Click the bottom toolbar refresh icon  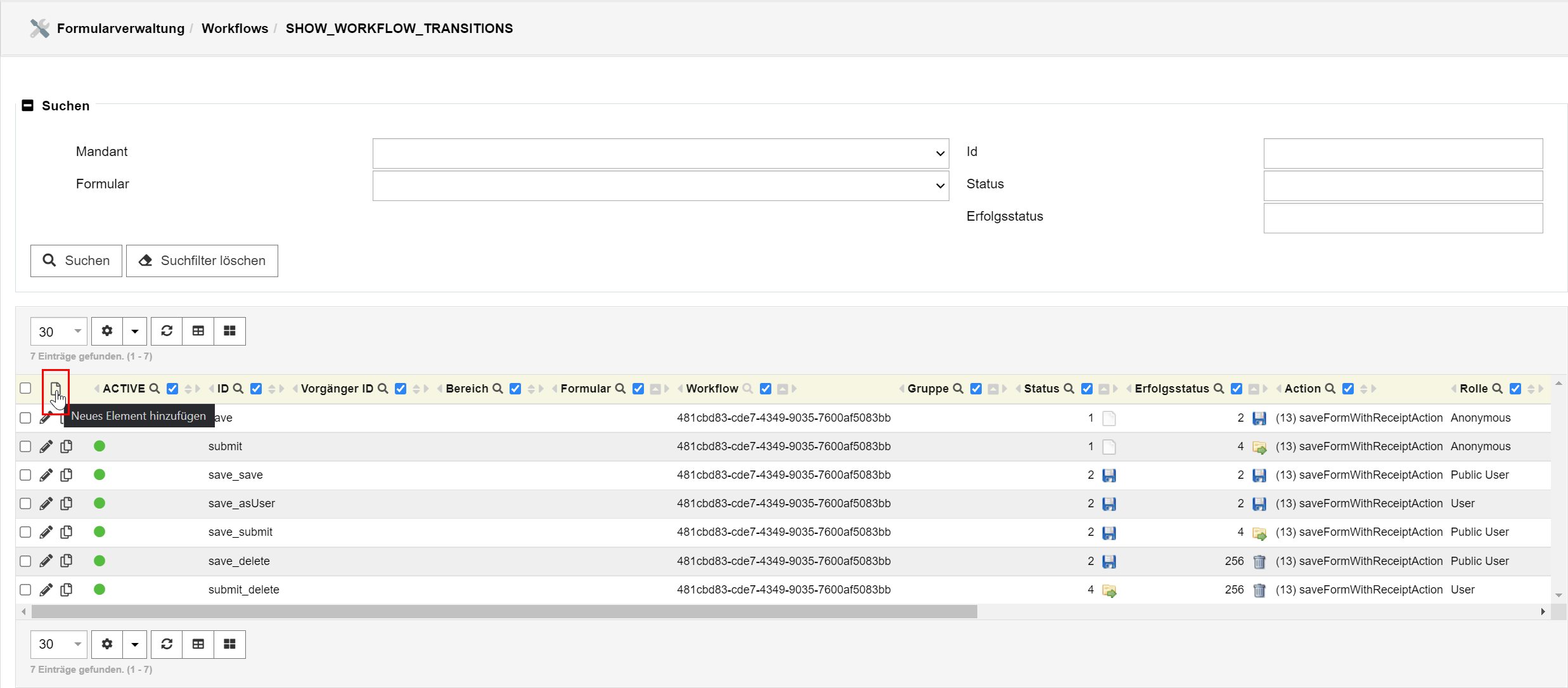[167, 644]
